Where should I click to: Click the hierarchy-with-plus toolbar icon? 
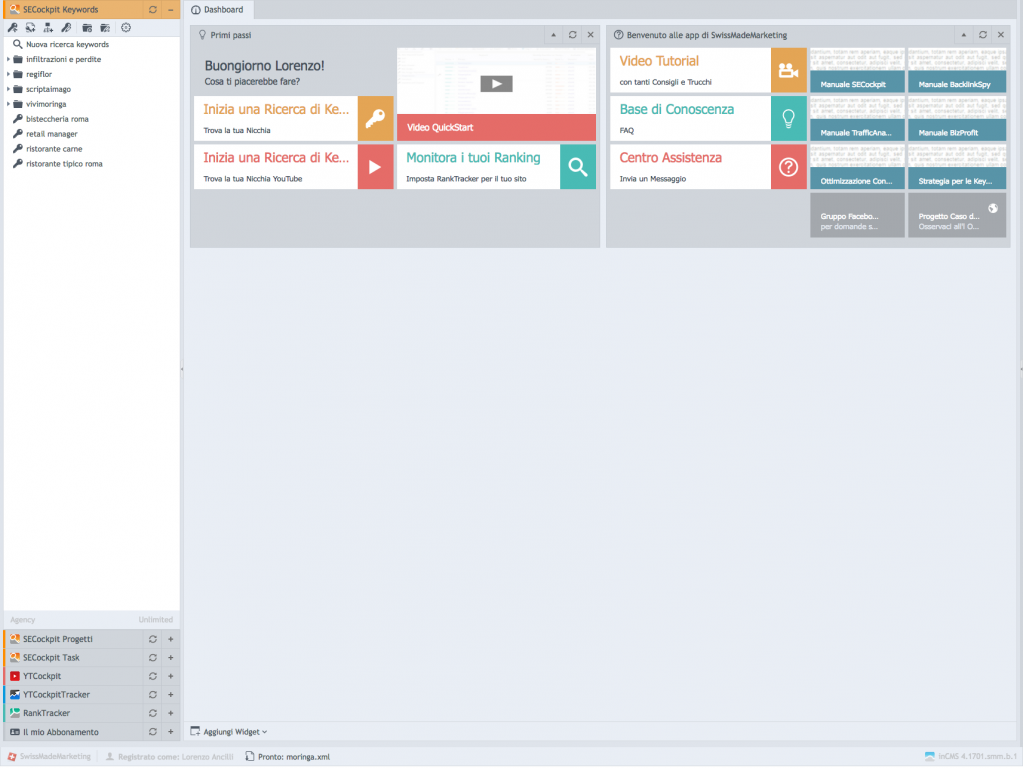48,27
